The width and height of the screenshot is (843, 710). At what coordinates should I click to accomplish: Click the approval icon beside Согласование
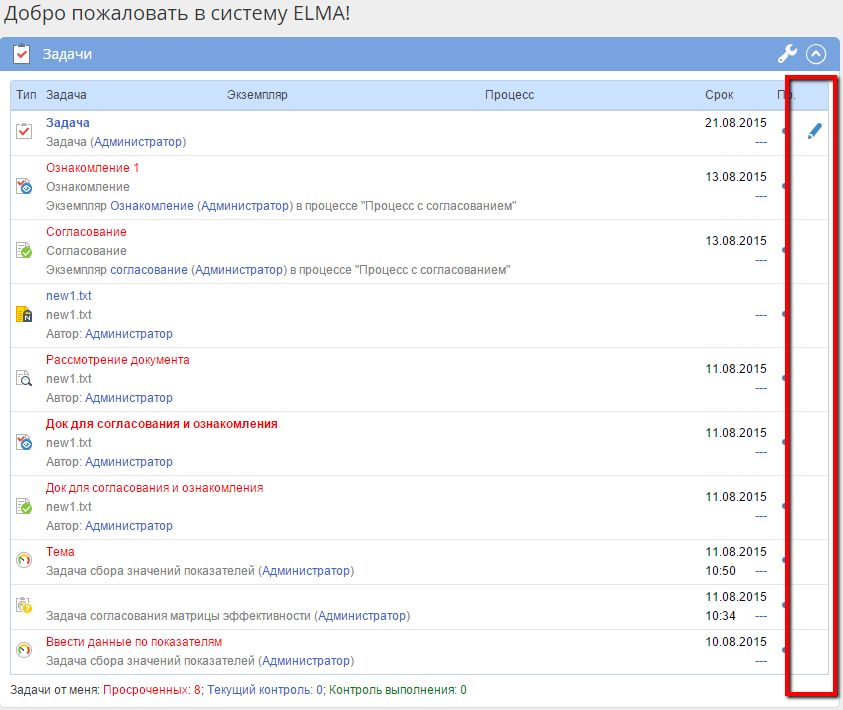pyautogui.click(x=25, y=250)
